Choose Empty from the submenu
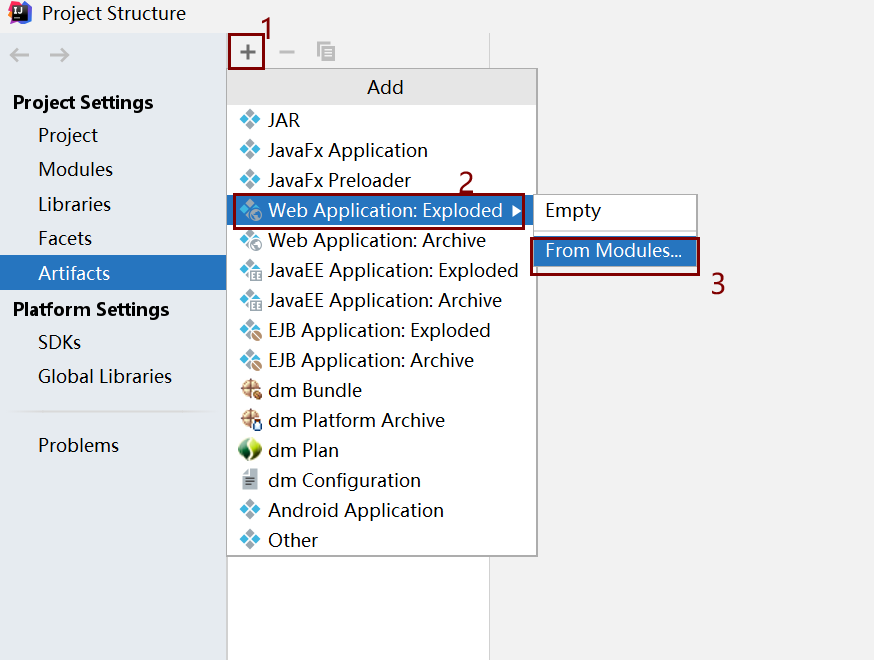Screen dimensions: 874x660 572,210
